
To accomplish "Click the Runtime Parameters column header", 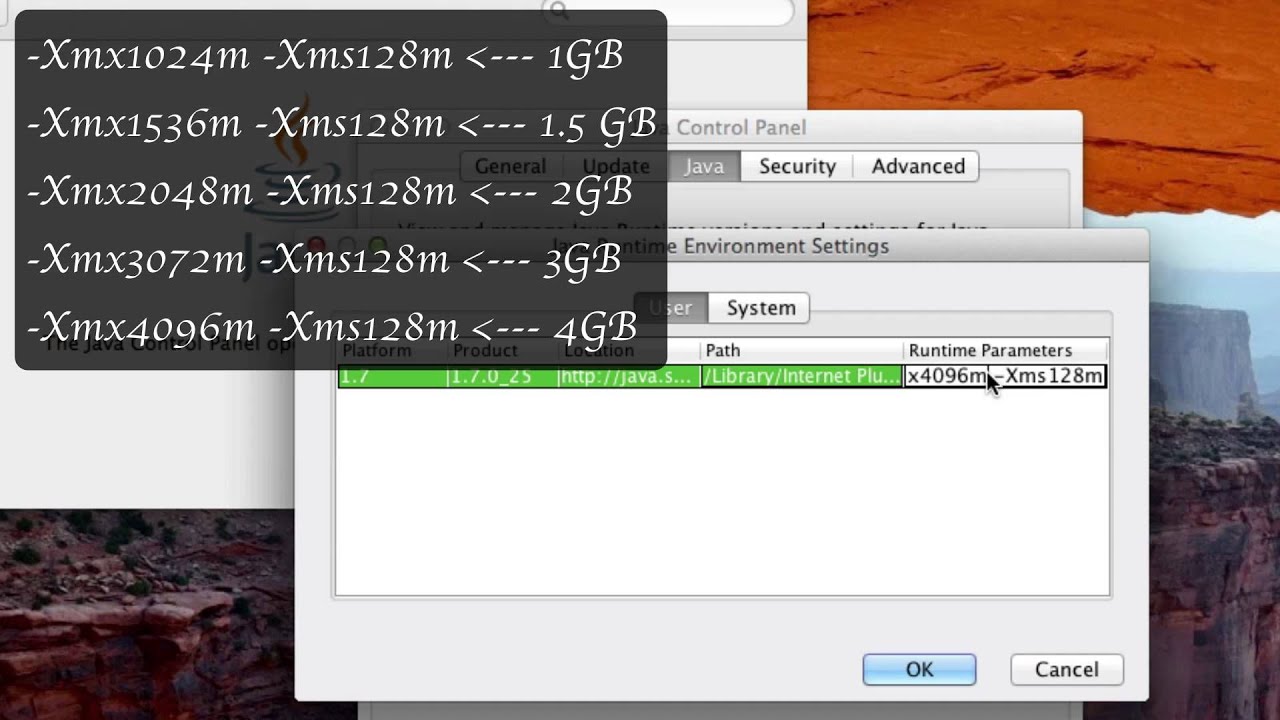I will [1005, 351].
